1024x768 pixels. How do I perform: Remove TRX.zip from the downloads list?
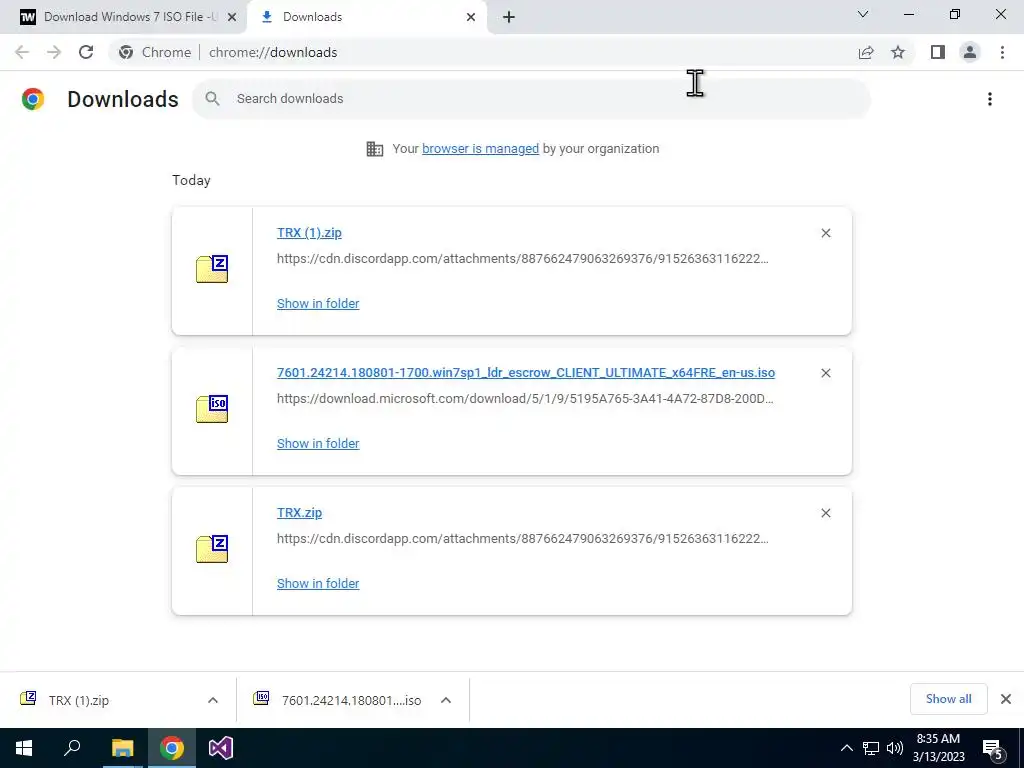pyautogui.click(x=825, y=513)
